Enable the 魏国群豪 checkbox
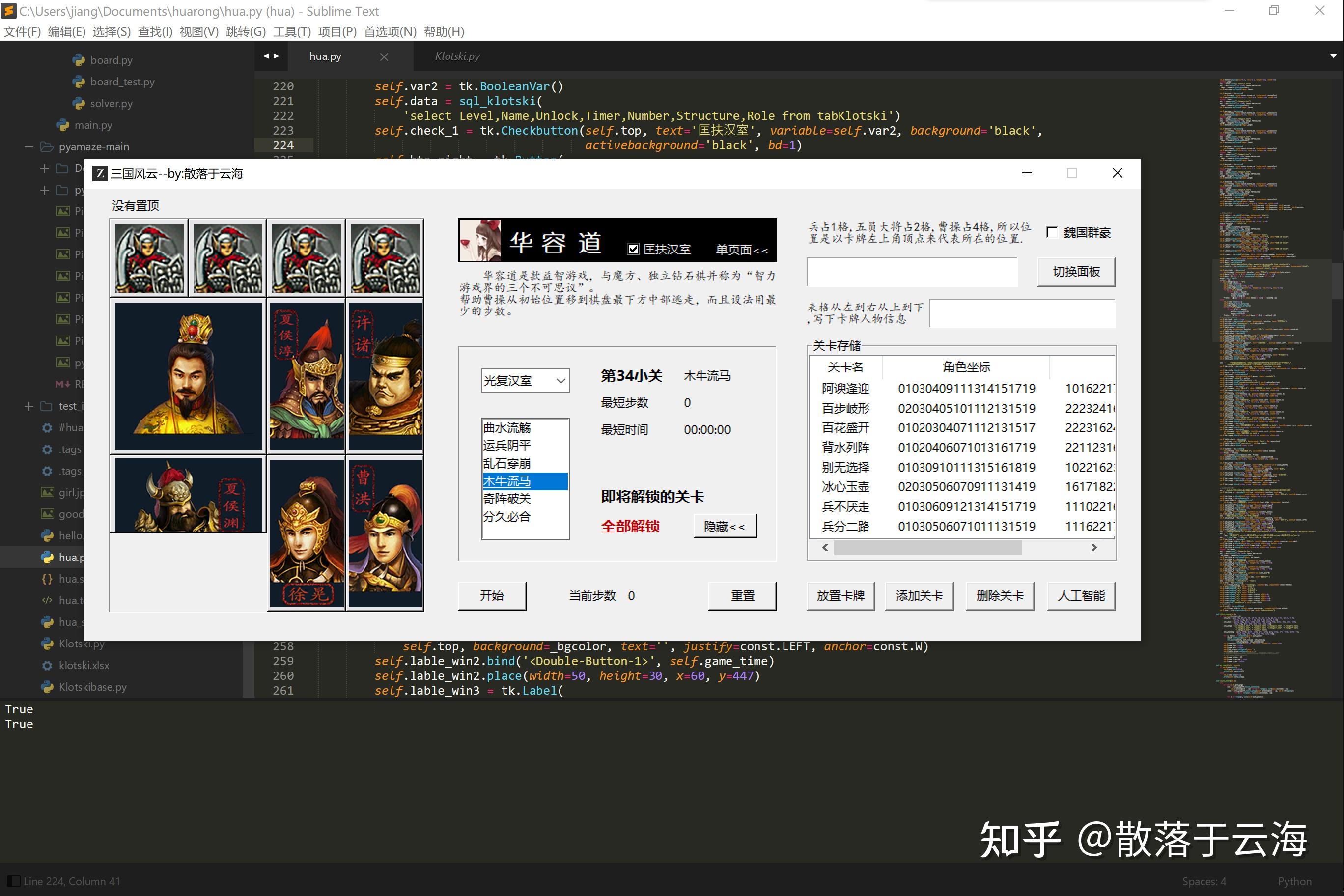 pos(1052,231)
